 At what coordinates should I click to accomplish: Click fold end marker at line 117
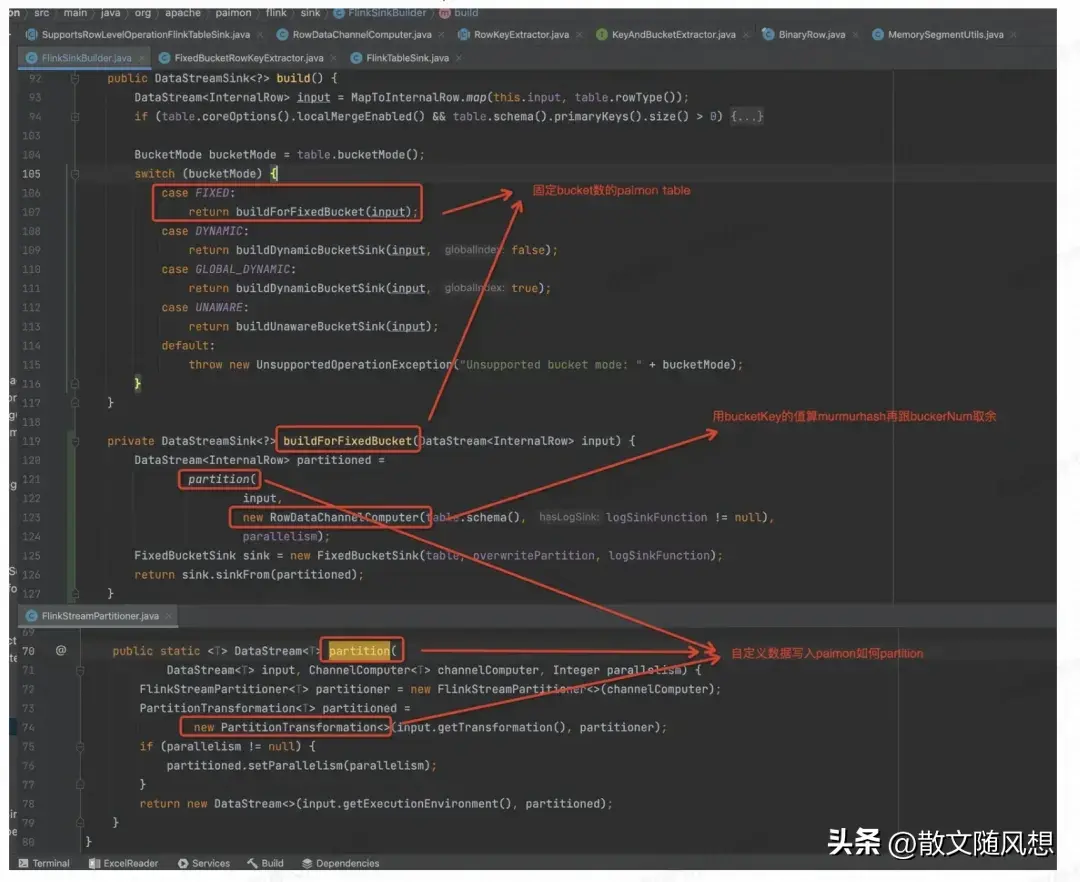coord(74,403)
